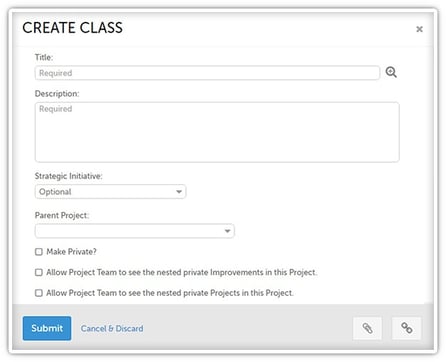Click the Cancel & Discard link
Screen dimensions: 446x362
112,329
